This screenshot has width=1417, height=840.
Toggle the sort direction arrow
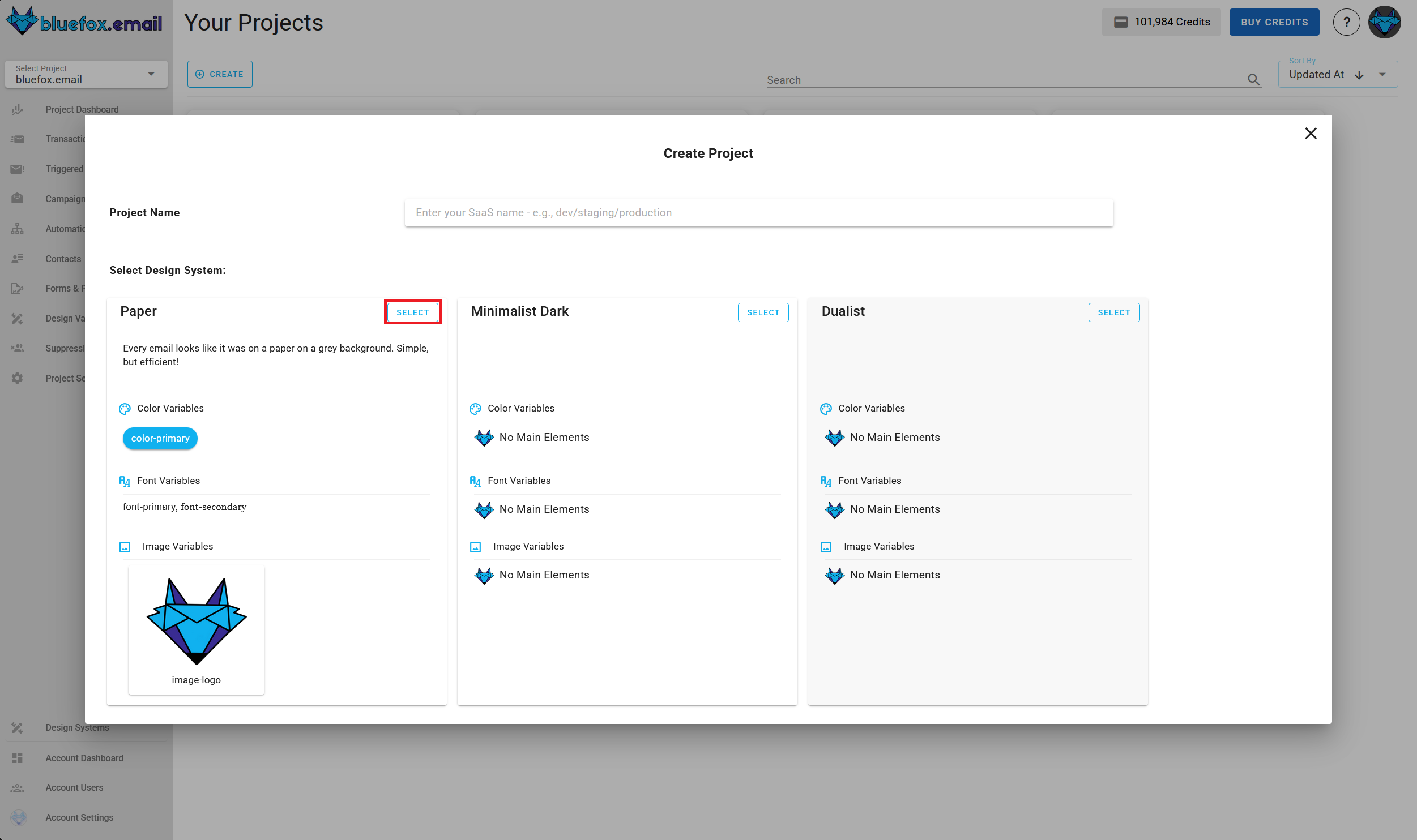tap(1359, 75)
